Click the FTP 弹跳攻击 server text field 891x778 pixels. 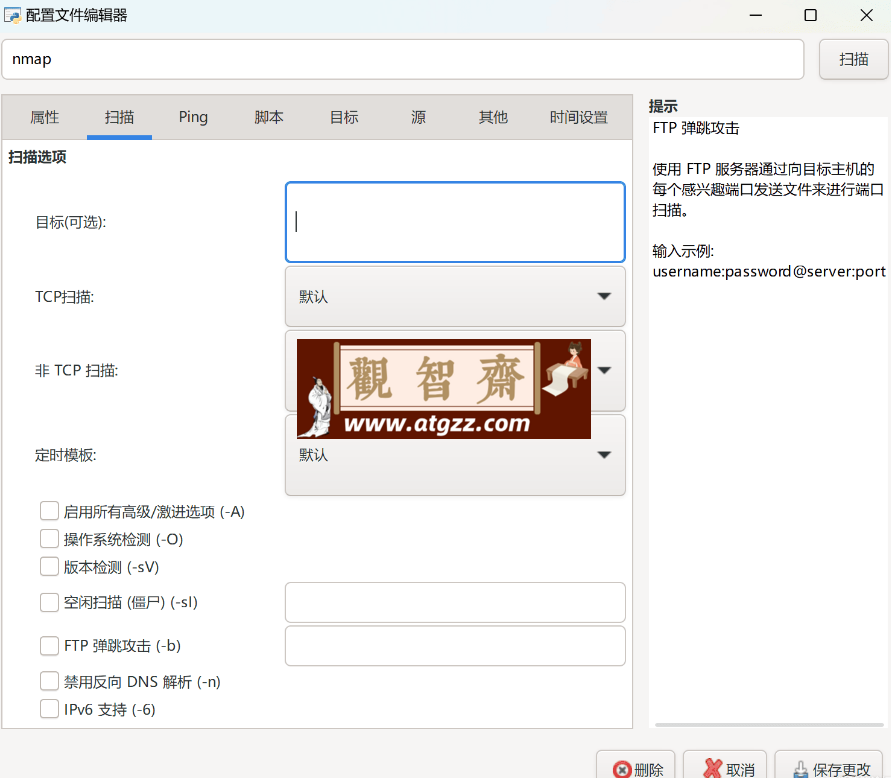[x=455, y=646]
